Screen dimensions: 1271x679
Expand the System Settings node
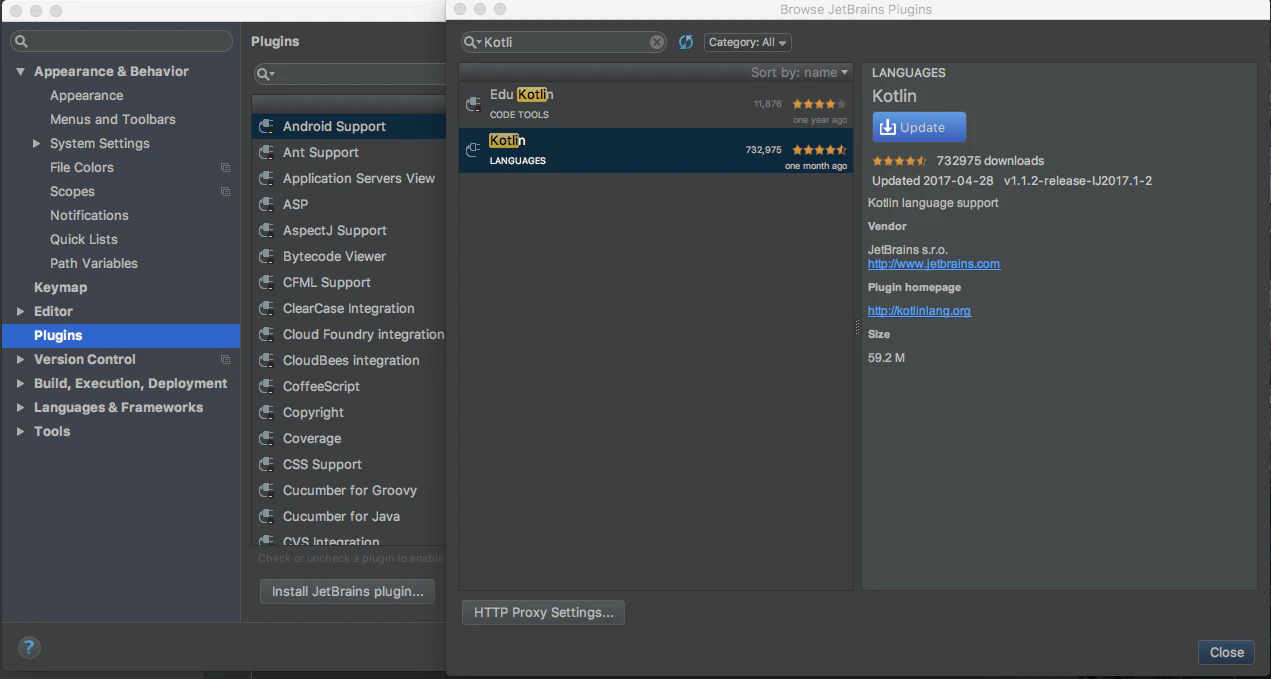click(x=37, y=144)
